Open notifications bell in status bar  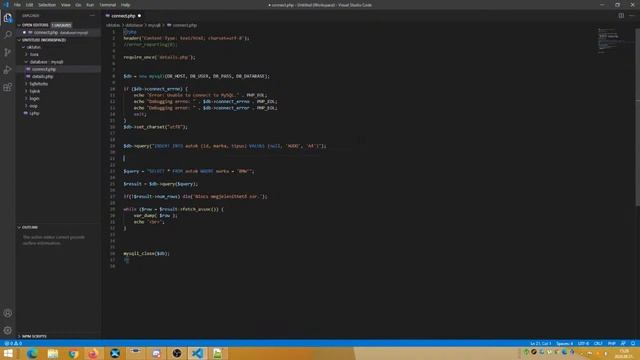[x=633, y=344]
